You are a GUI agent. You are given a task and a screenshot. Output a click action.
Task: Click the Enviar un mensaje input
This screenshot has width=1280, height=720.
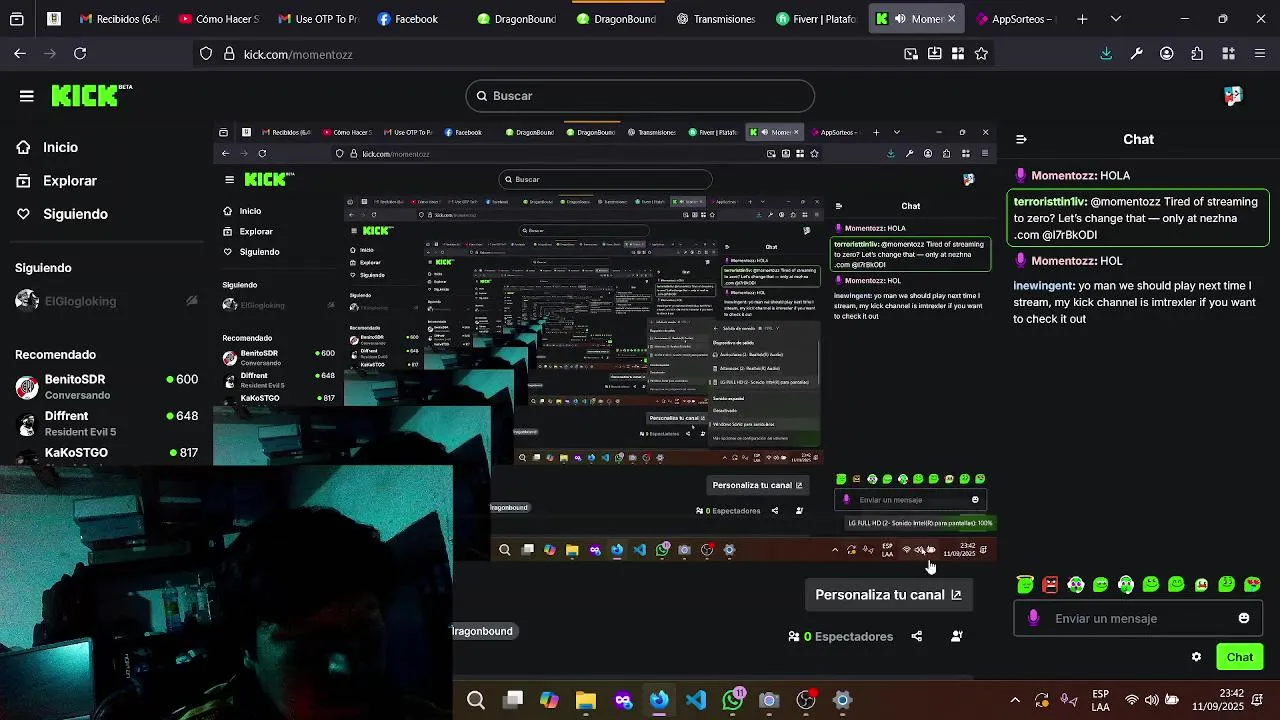1138,618
